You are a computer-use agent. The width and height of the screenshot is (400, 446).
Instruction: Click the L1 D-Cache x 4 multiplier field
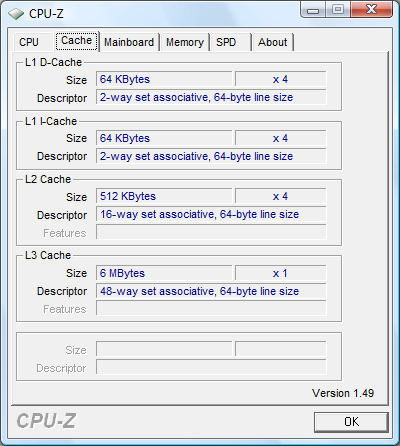point(280,79)
